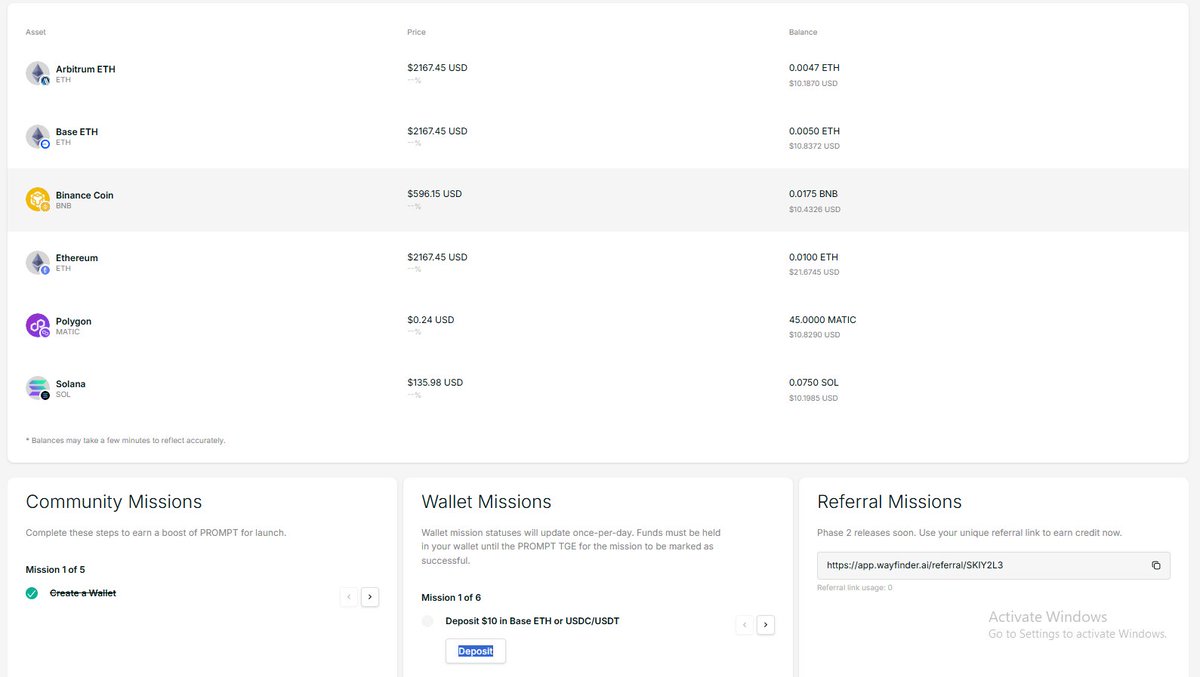Click the $21.6745 USD value
Image resolution: width=1200 pixels, height=677 pixels.
tap(814, 272)
